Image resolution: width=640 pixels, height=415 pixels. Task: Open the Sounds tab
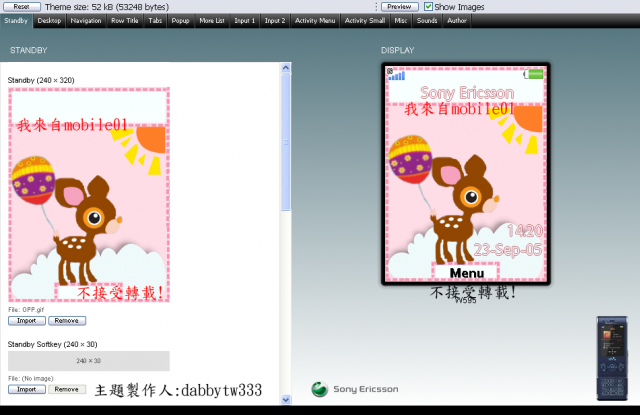pyautogui.click(x=427, y=21)
